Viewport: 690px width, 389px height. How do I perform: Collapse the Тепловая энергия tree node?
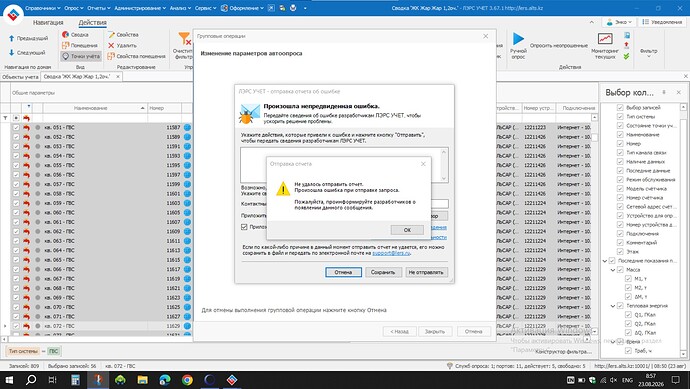tap(613, 306)
